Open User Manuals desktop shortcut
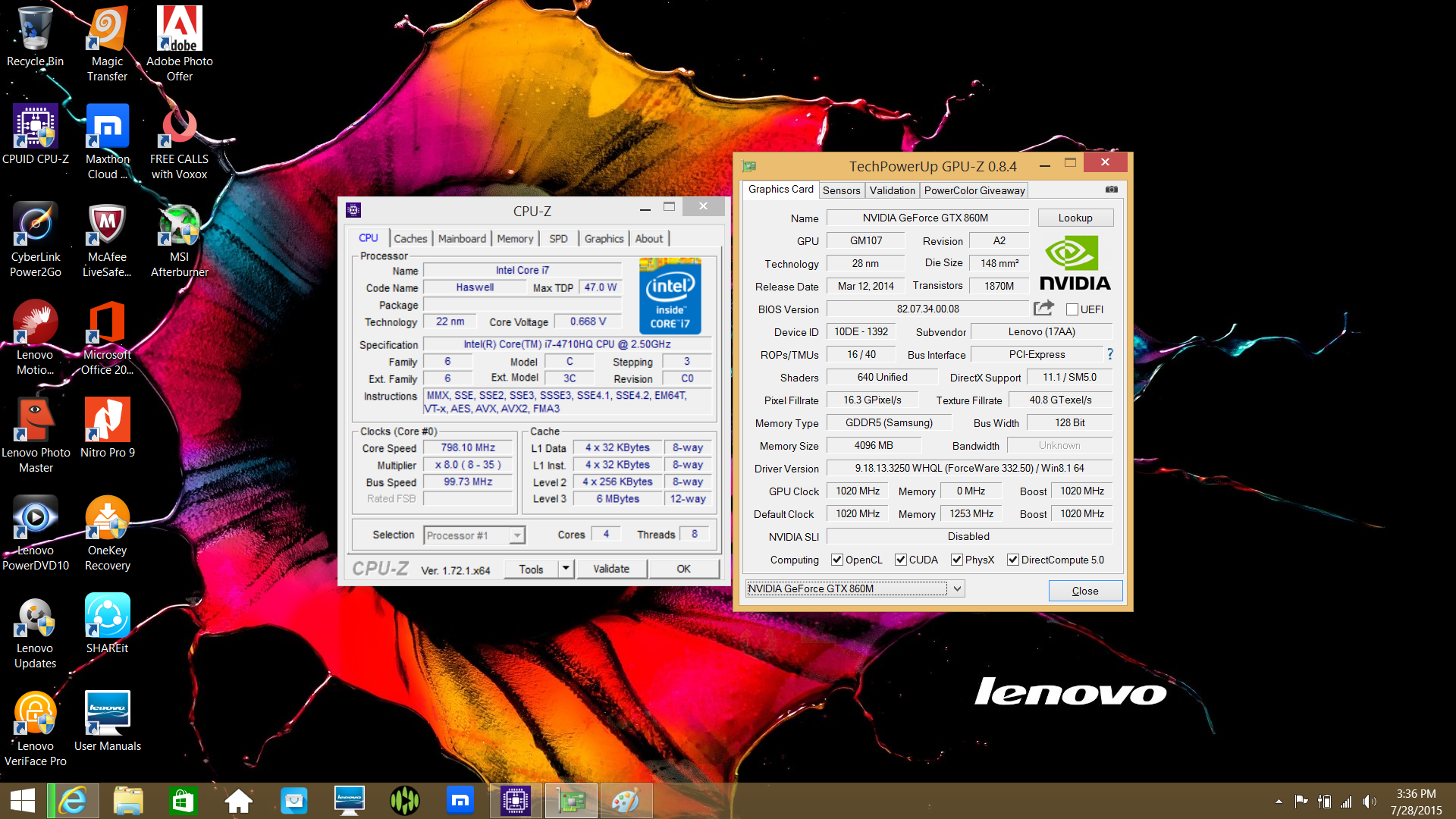 pyautogui.click(x=107, y=721)
